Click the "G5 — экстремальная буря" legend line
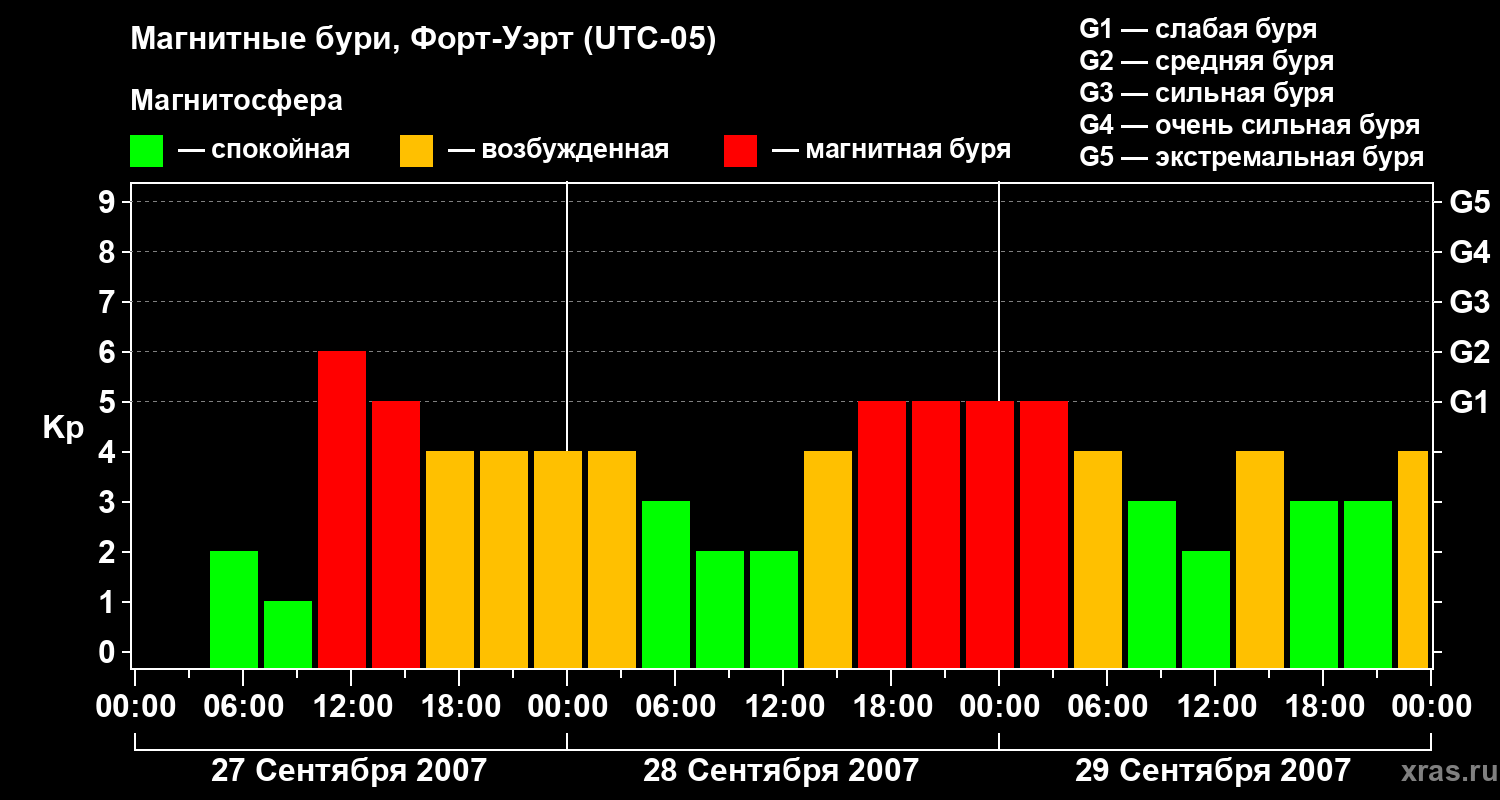Image resolution: width=1500 pixels, height=800 pixels. click(1252, 157)
